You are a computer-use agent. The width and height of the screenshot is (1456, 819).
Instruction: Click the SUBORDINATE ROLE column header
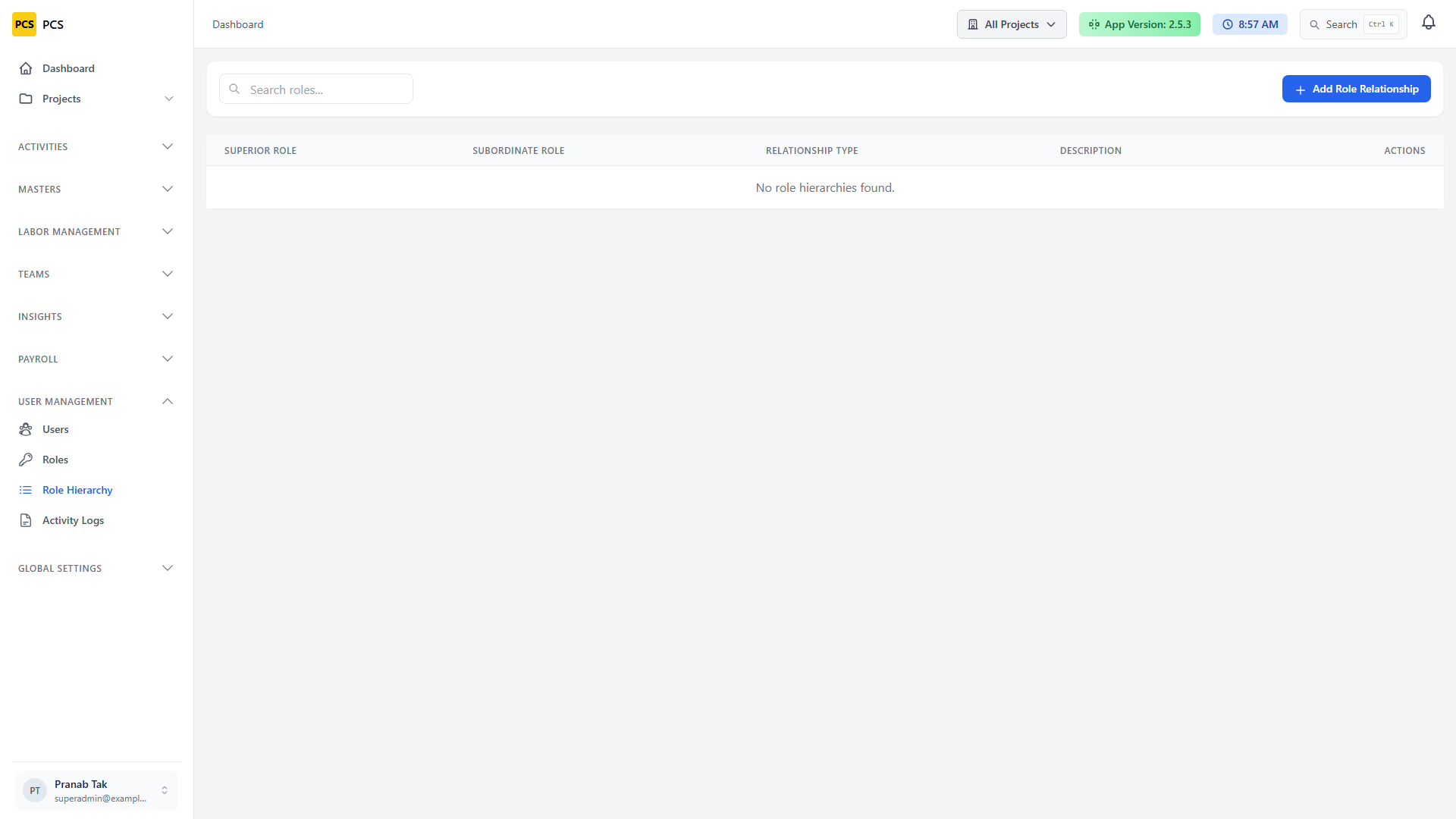(519, 151)
